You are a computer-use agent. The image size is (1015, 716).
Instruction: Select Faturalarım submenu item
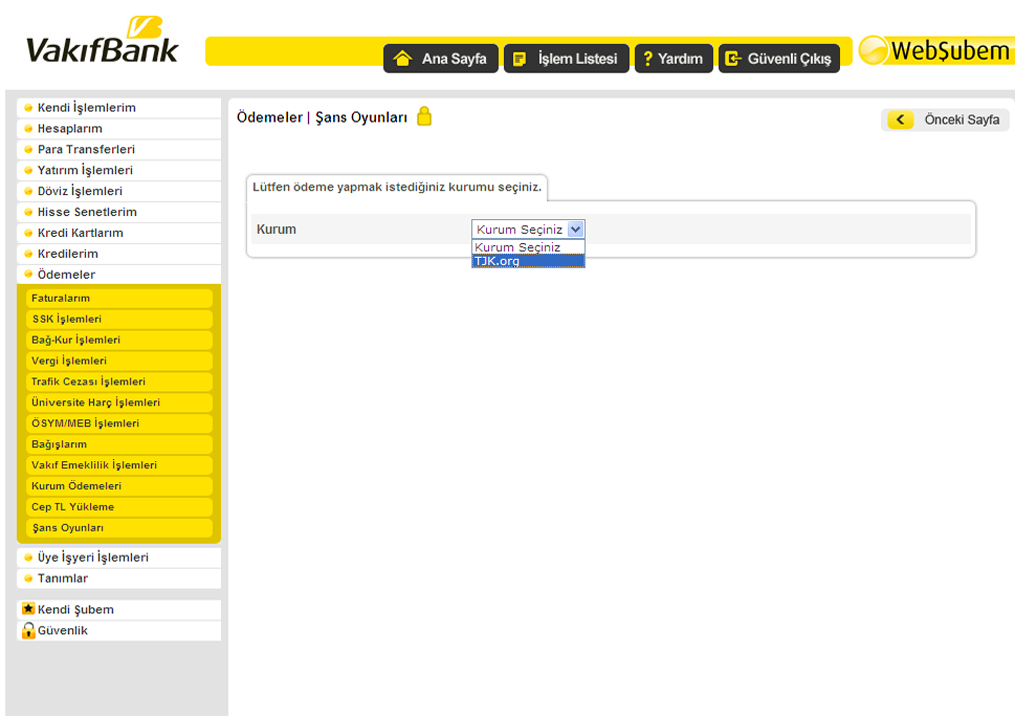click(119, 298)
